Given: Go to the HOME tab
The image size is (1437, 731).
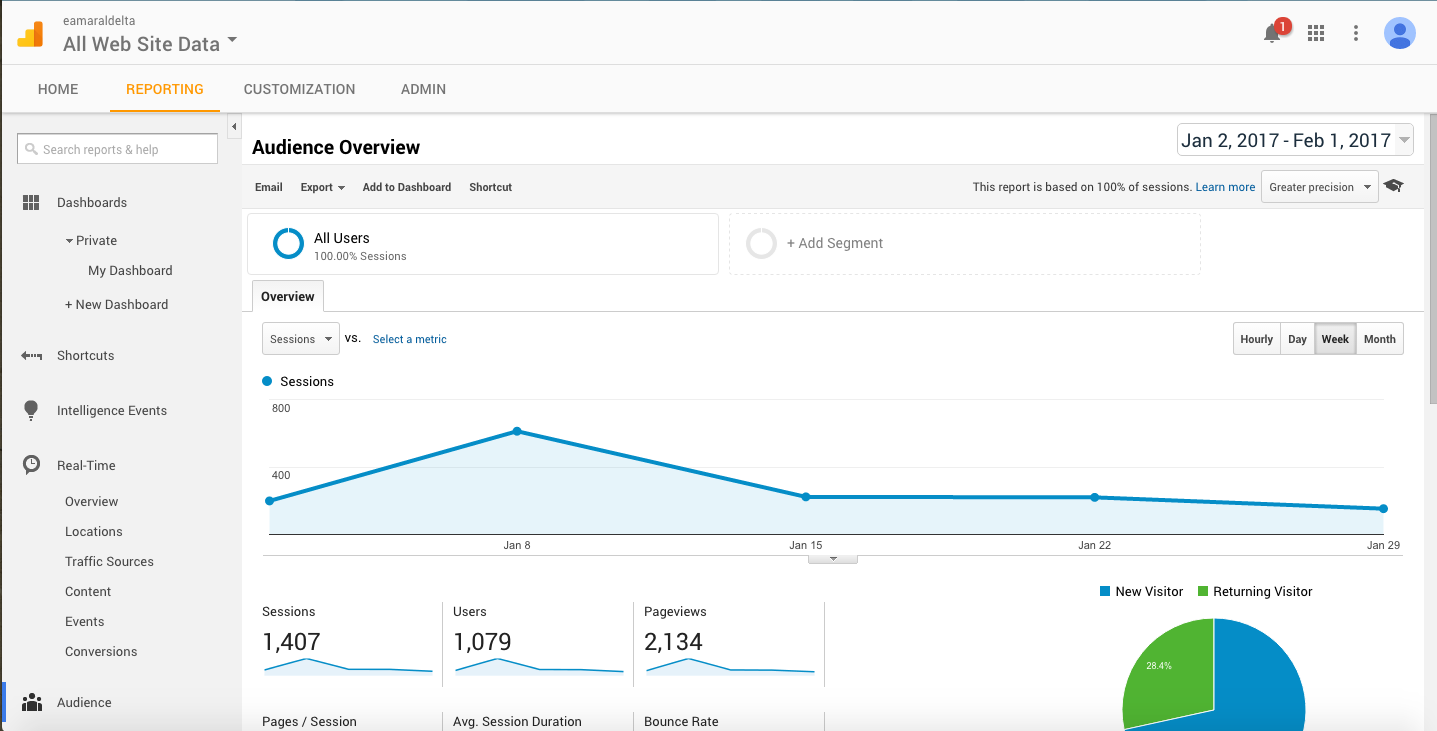Looking at the screenshot, I should (x=58, y=89).
